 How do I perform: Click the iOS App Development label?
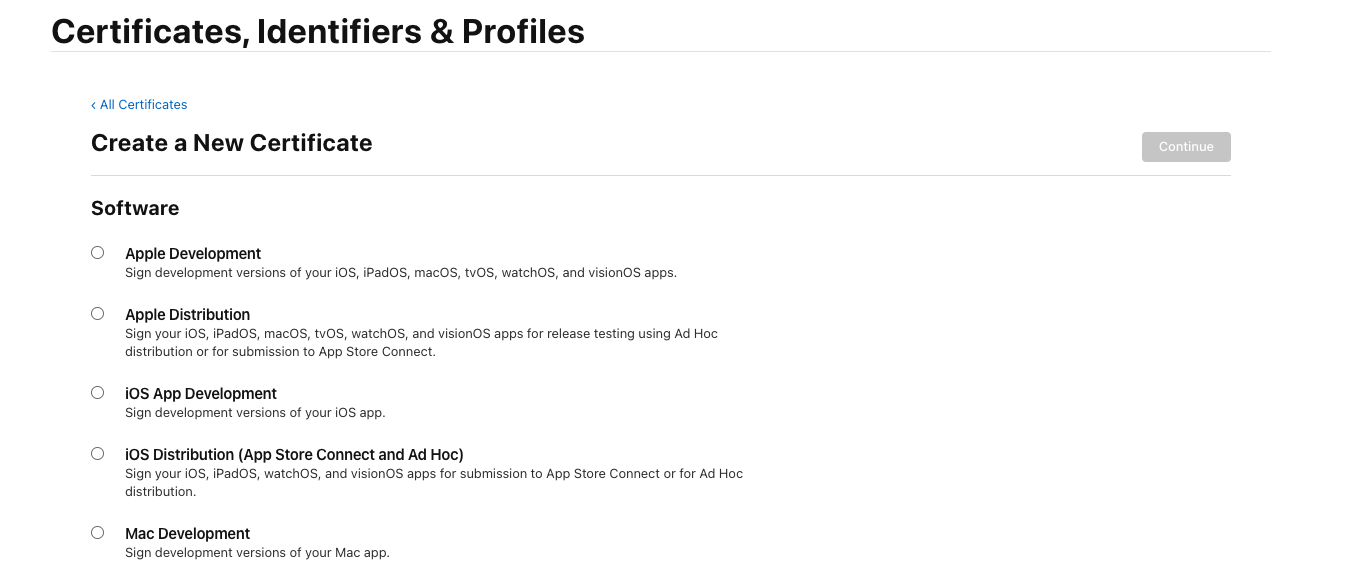click(x=201, y=394)
